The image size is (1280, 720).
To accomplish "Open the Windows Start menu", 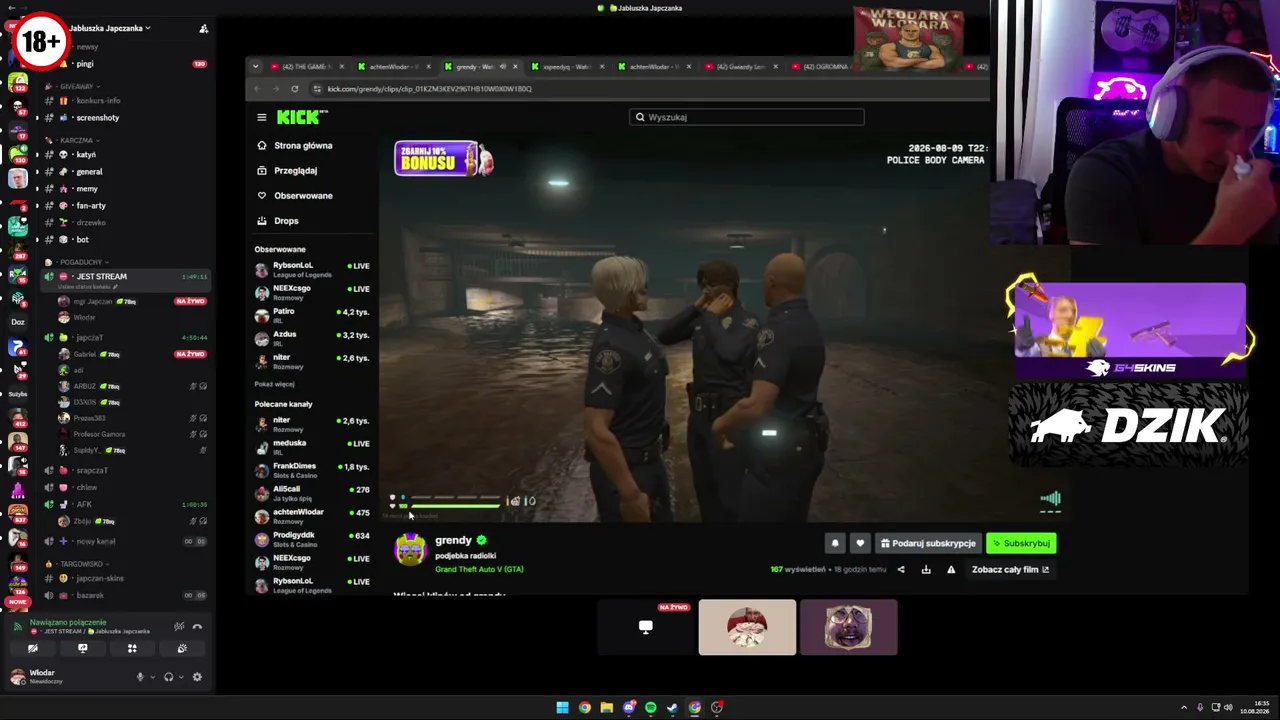I will click(x=562, y=708).
